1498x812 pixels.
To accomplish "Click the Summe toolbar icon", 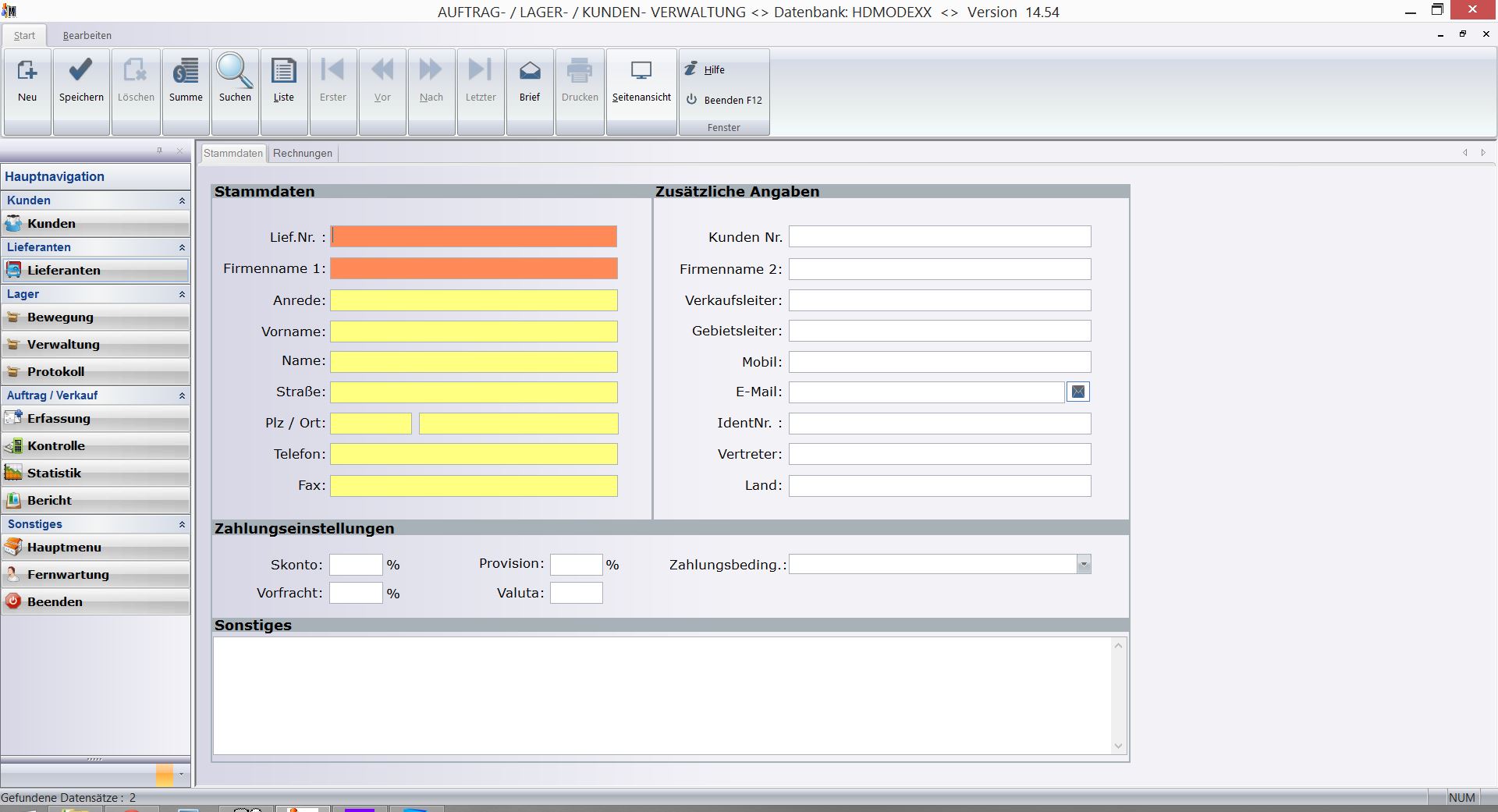I will [x=186, y=81].
